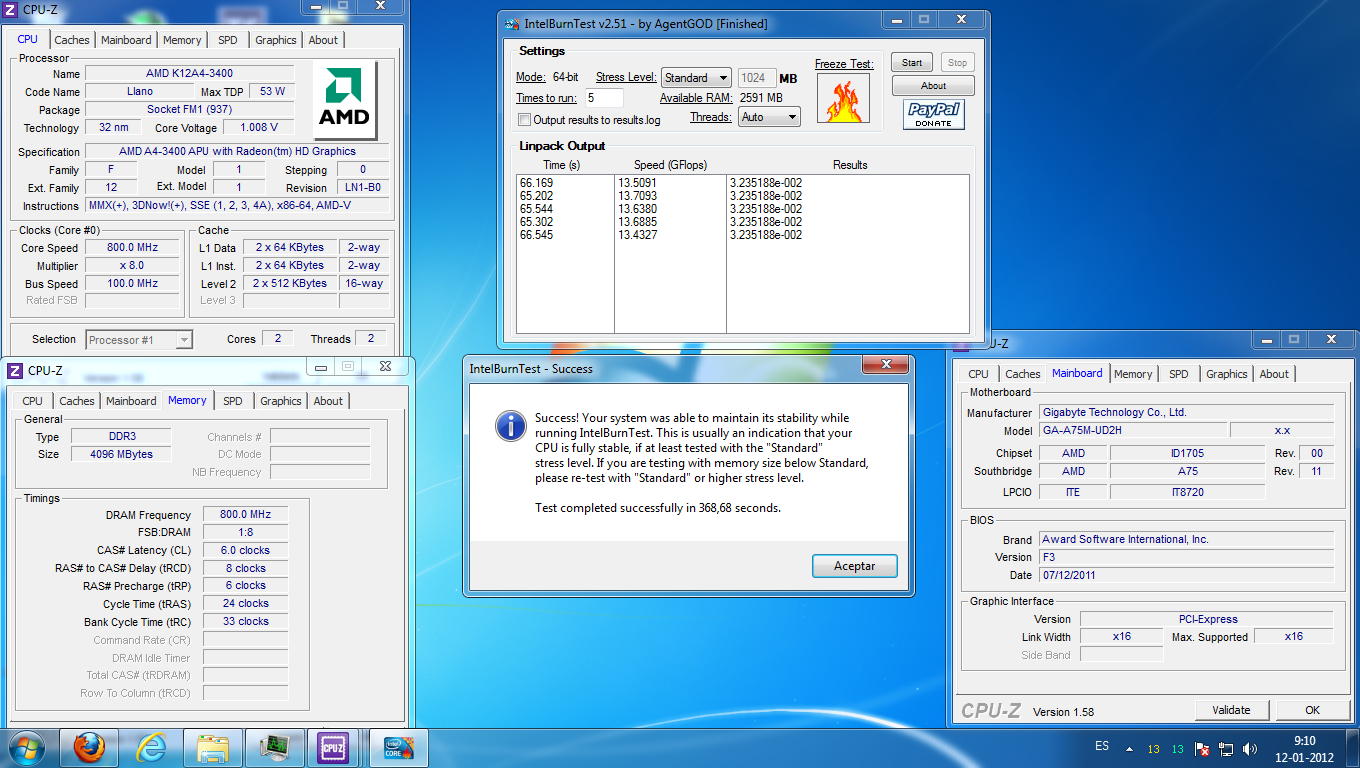Open About tab in CPU-Z Mainboard window
1360x768 pixels.
tap(1274, 374)
